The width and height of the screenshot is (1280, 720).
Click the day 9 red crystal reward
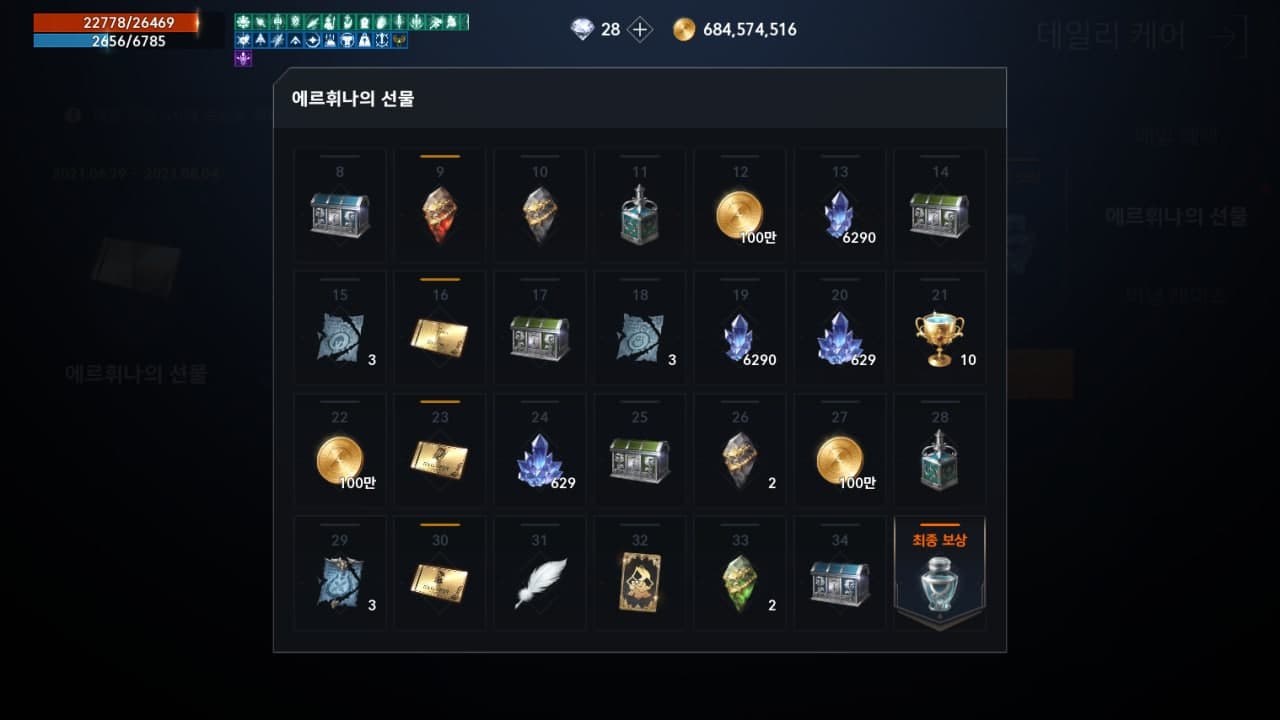(x=440, y=205)
